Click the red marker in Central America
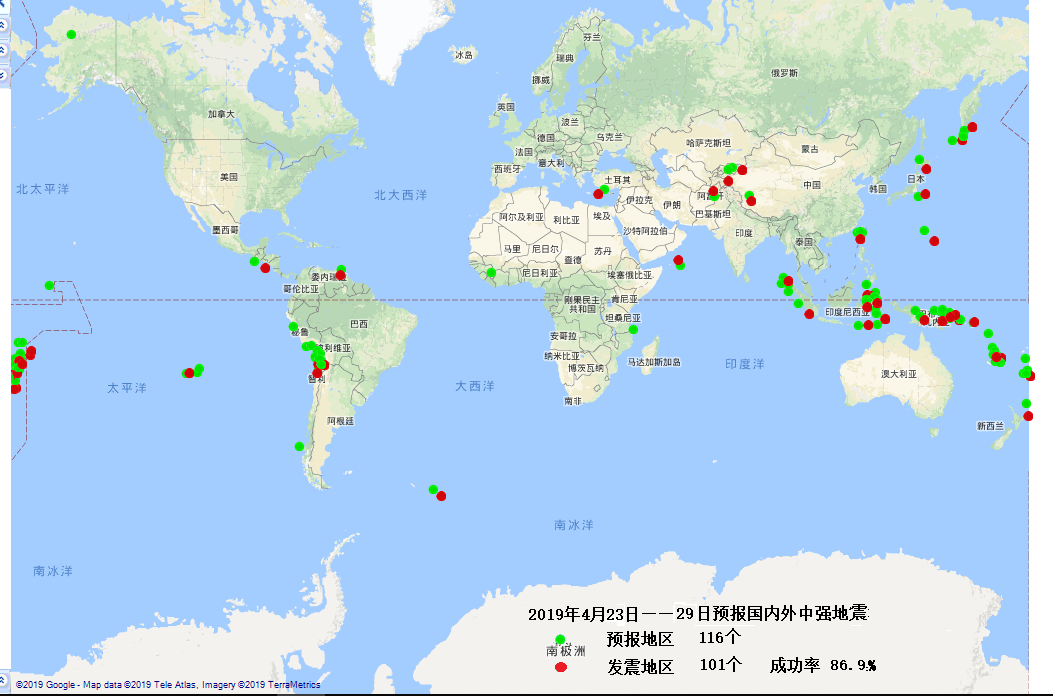 265,268
